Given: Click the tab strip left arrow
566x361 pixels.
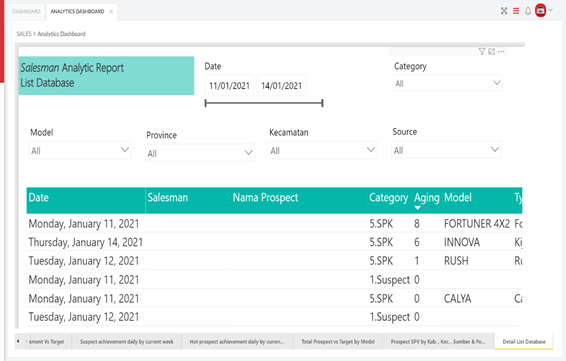Looking at the screenshot, I should 18,341.
